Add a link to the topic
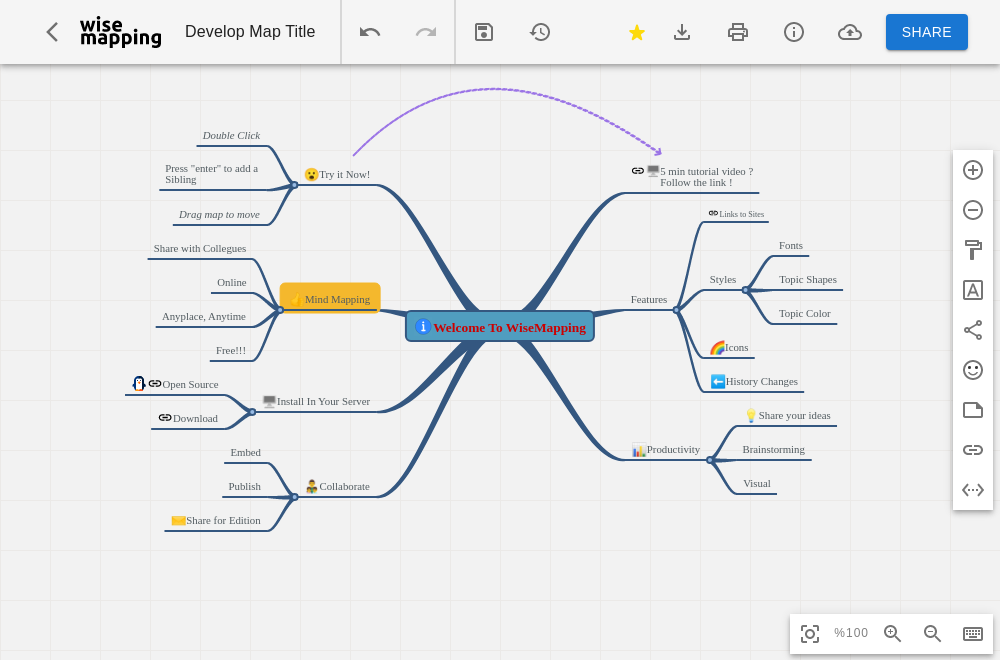 click(x=973, y=450)
